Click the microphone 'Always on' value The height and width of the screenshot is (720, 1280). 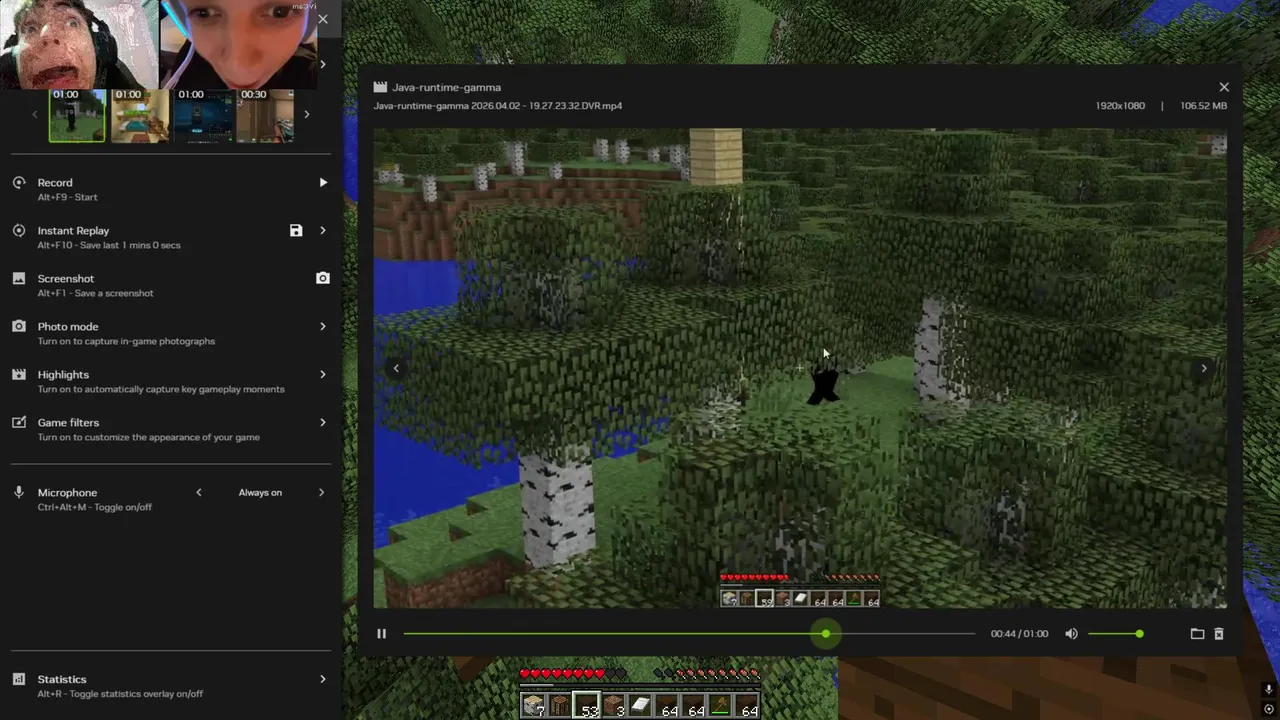point(260,493)
